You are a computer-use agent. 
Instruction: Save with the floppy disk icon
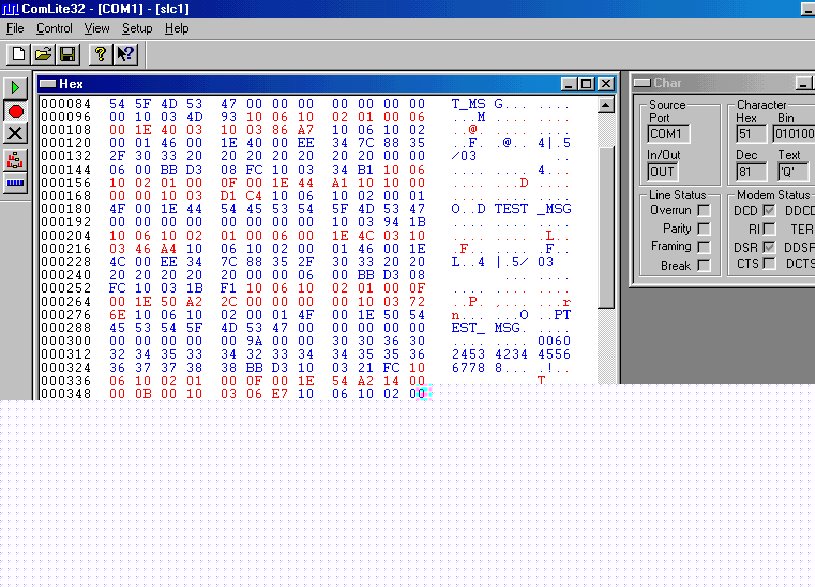[x=68, y=54]
